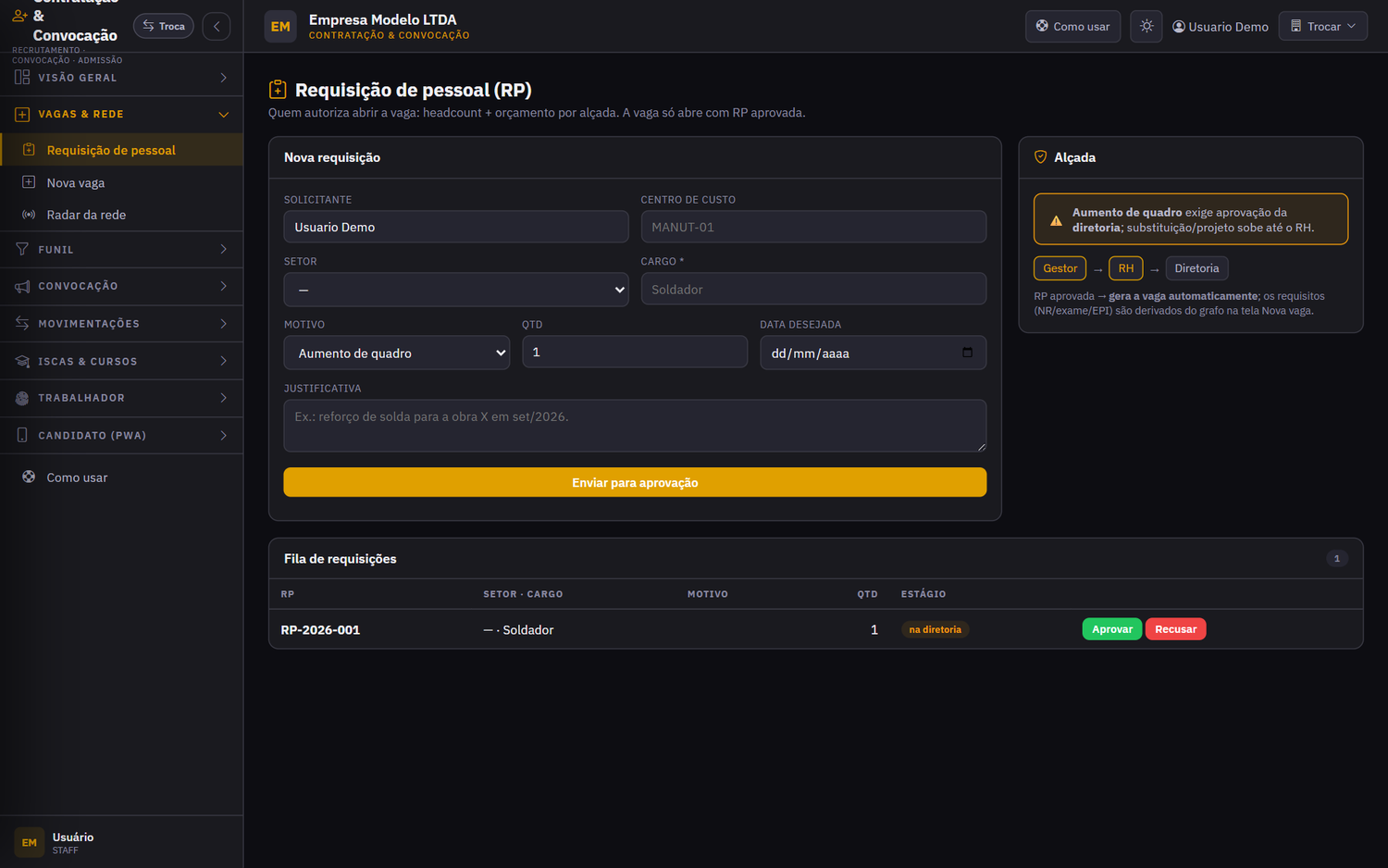Focus the Justificativa text area
1388x868 pixels.
(x=635, y=426)
